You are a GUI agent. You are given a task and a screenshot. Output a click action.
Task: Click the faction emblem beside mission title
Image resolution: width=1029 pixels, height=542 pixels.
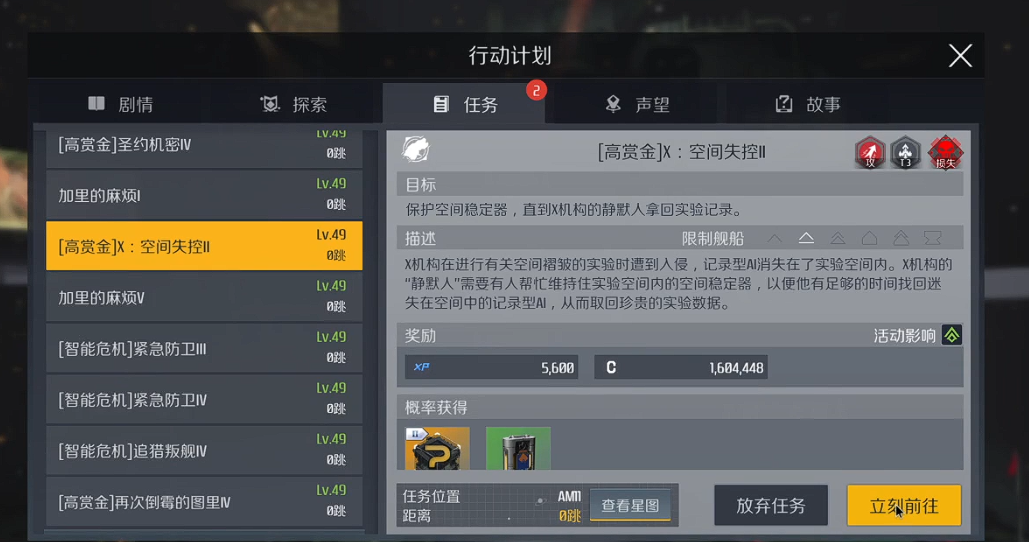[x=416, y=150]
